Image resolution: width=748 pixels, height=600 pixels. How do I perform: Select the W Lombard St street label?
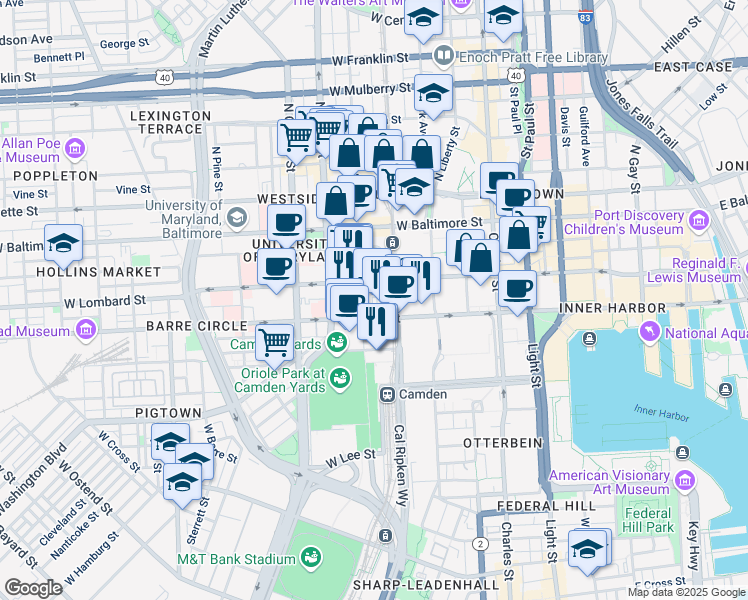click(x=105, y=302)
